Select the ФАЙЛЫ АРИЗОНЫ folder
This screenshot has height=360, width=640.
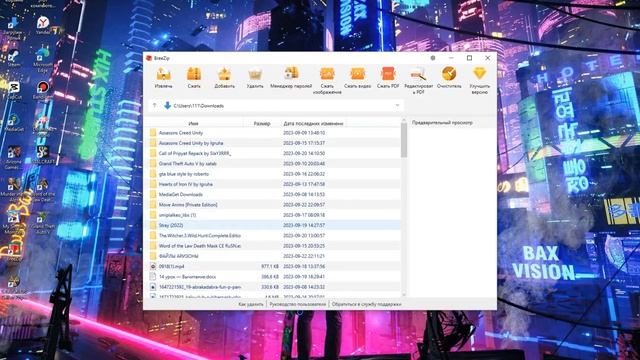273,256
